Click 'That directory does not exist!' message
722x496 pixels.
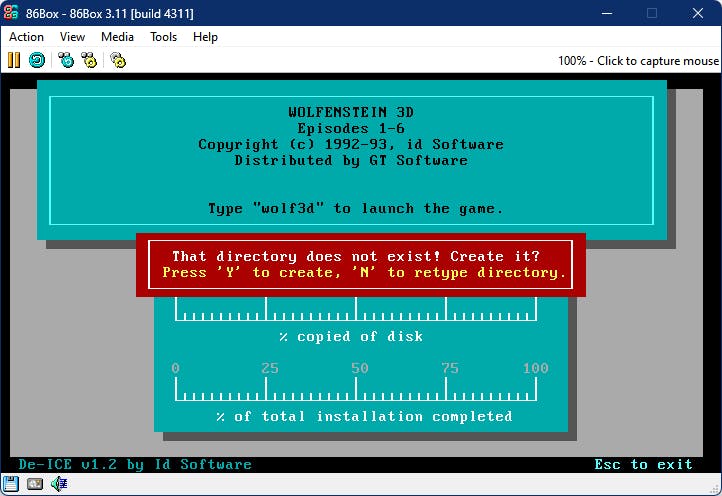(x=306, y=256)
